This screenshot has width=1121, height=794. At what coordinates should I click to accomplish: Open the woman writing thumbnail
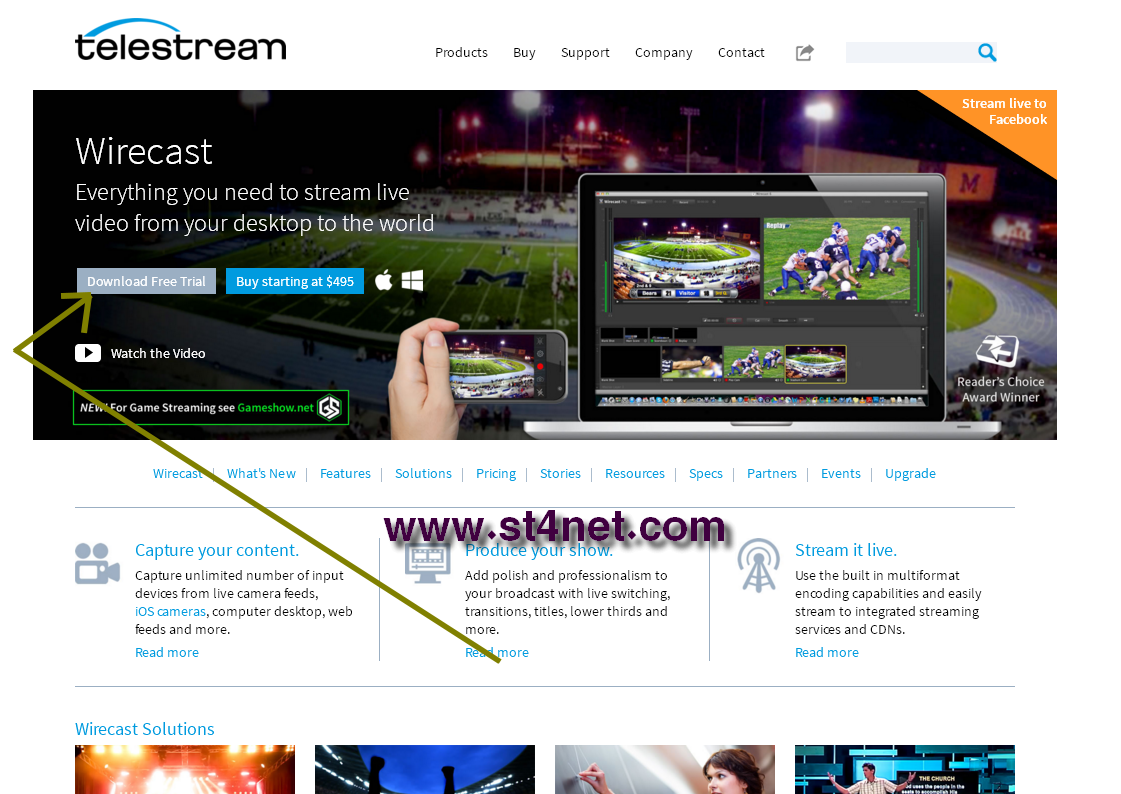(665, 770)
